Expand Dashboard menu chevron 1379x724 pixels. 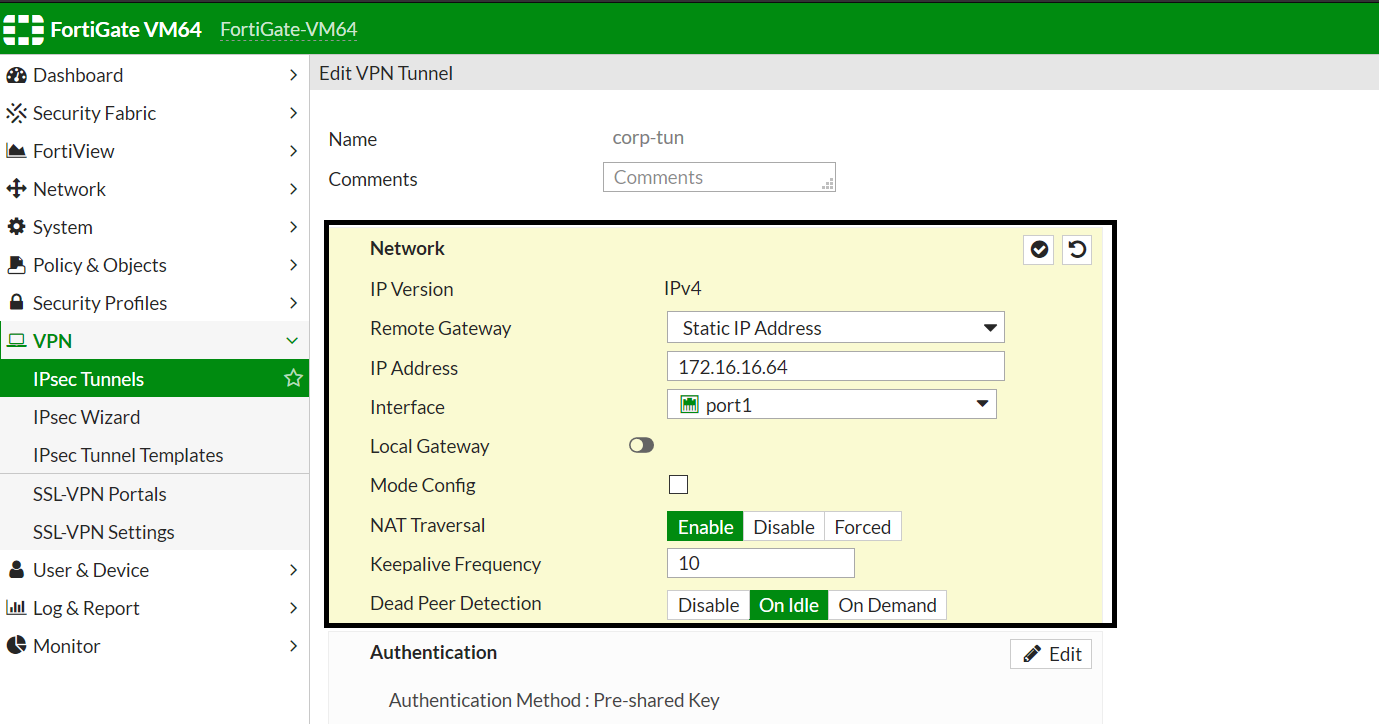tap(293, 75)
